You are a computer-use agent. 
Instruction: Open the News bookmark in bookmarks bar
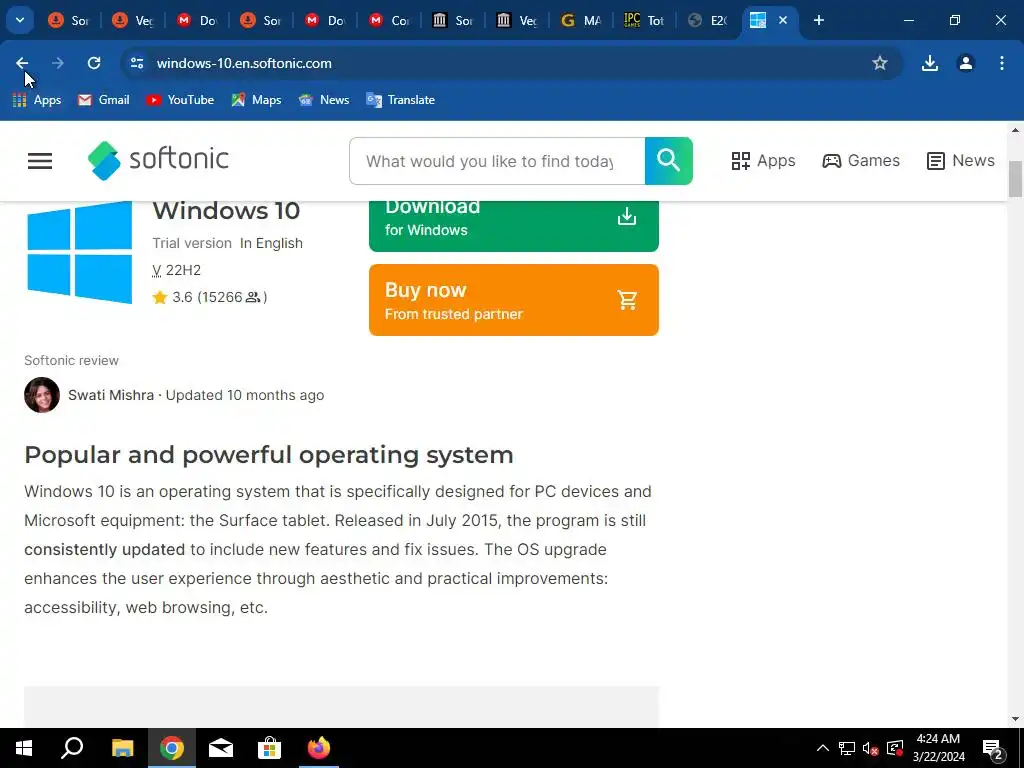pyautogui.click(x=324, y=100)
